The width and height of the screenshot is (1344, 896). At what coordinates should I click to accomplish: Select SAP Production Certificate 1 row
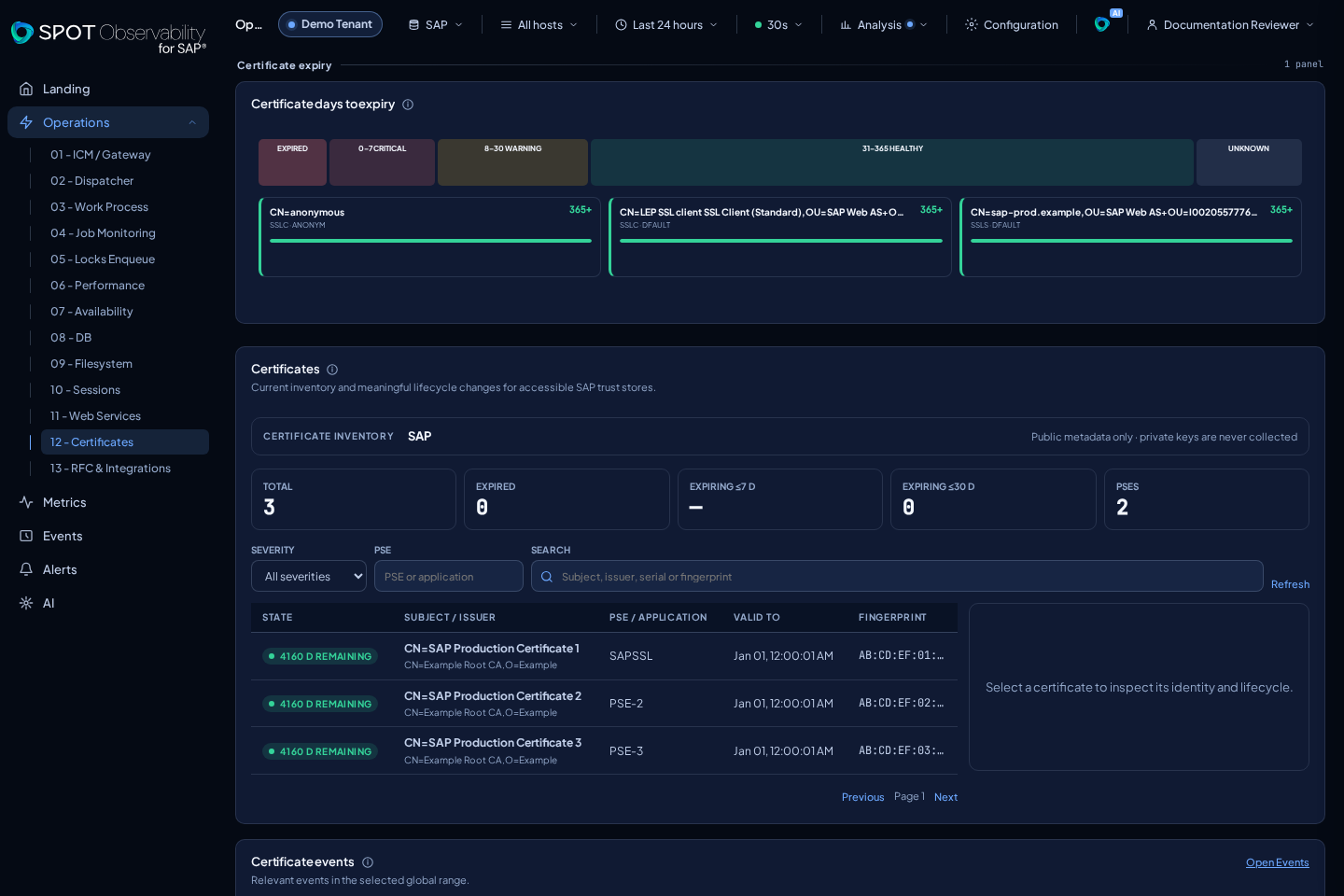pyautogui.click(x=604, y=656)
